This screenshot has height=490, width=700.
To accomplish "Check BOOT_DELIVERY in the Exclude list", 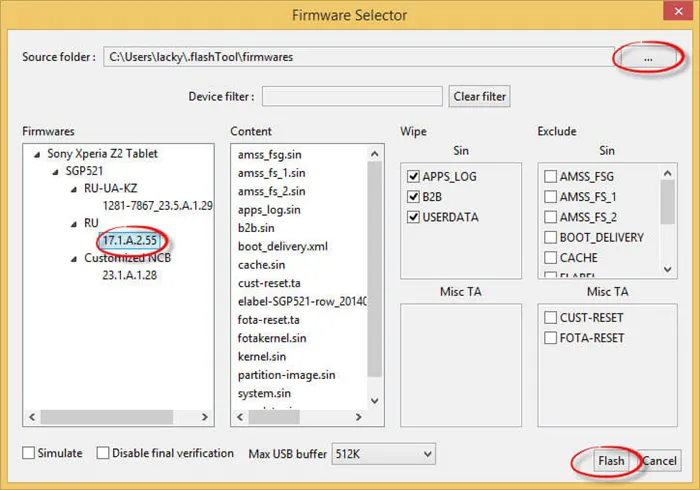I will [550, 237].
